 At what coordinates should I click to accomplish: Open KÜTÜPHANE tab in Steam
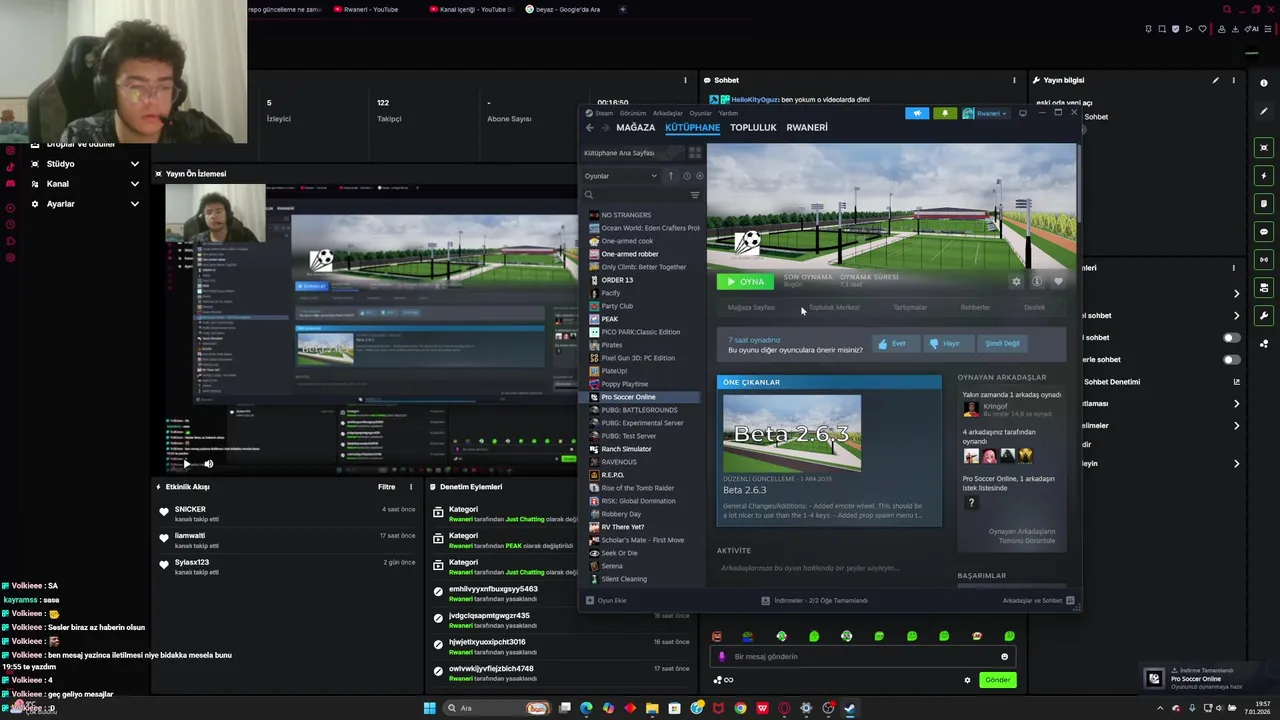[x=693, y=128]
